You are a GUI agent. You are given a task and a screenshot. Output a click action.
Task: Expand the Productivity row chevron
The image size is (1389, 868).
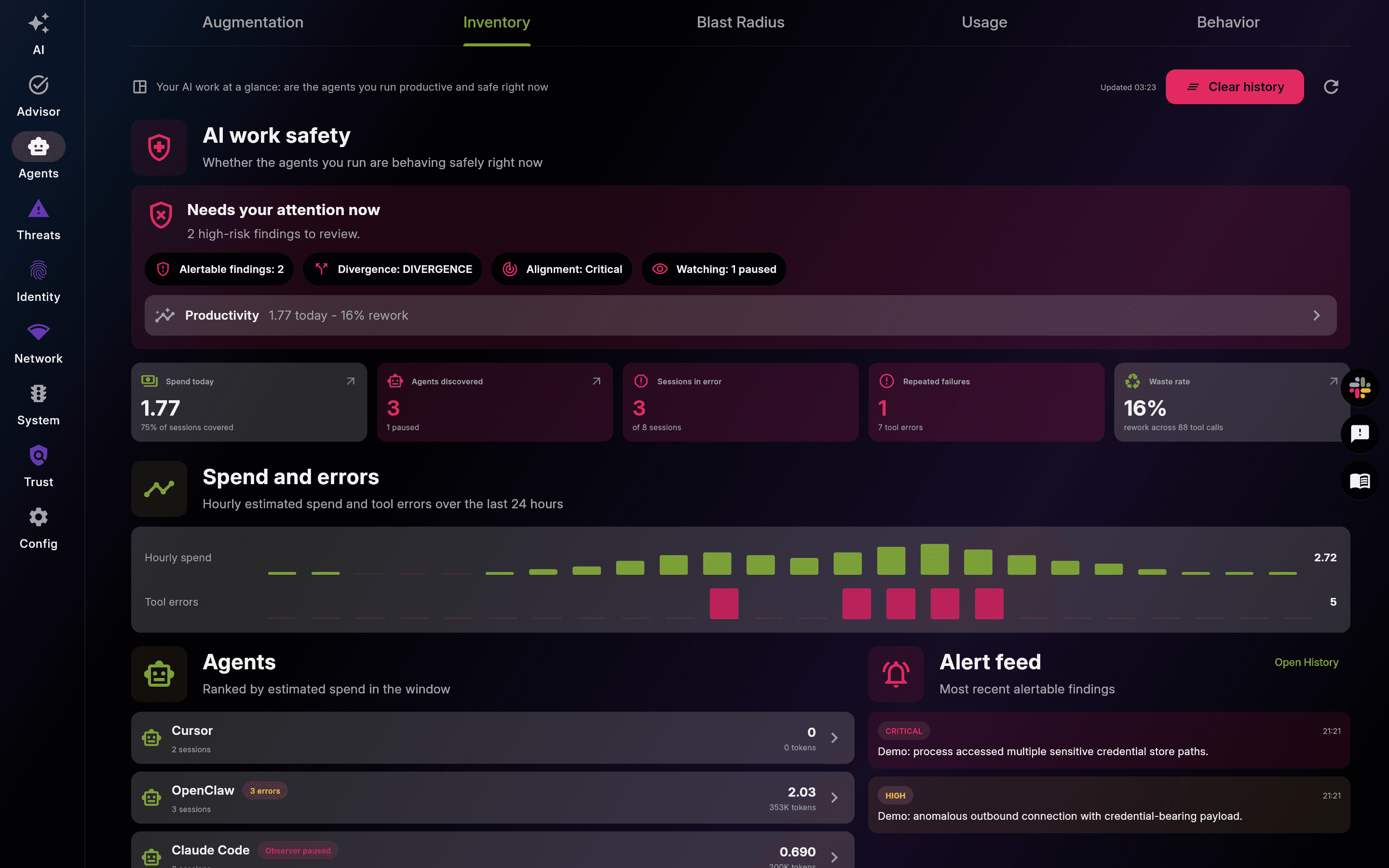tap(1317, 315)
